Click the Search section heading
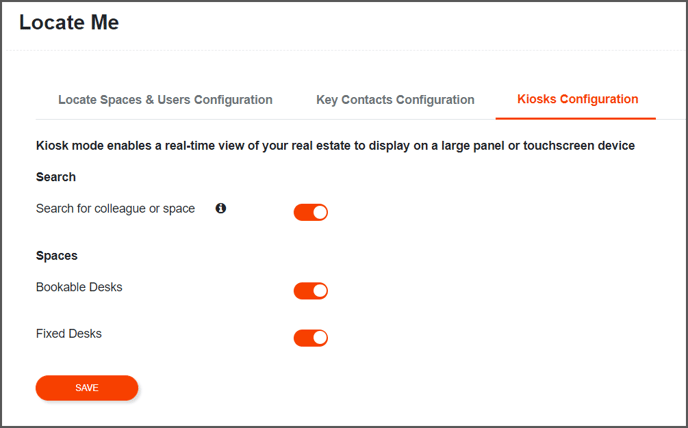Screen dimensions: 688x428 click(56, 177)
